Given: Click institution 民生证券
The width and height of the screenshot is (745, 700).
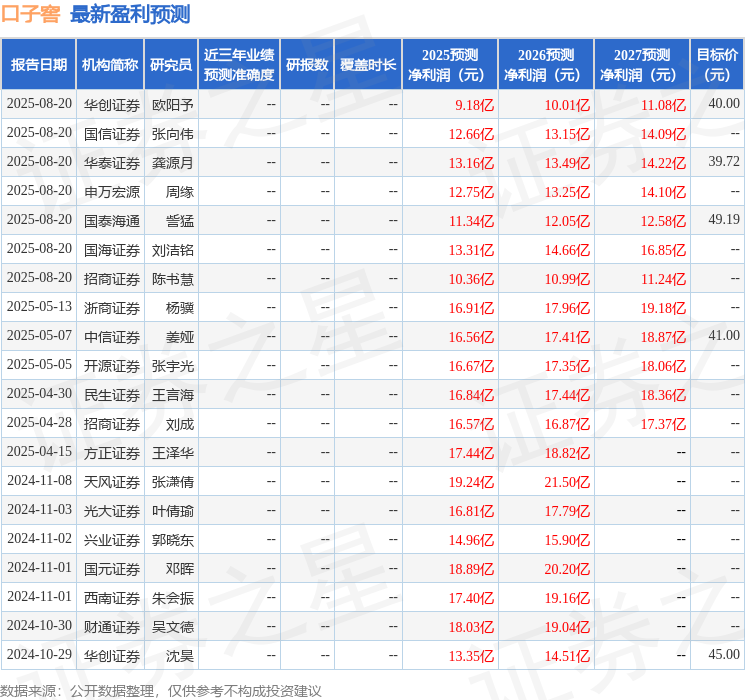Looking at the screenshot, I should tap(112, 395).
